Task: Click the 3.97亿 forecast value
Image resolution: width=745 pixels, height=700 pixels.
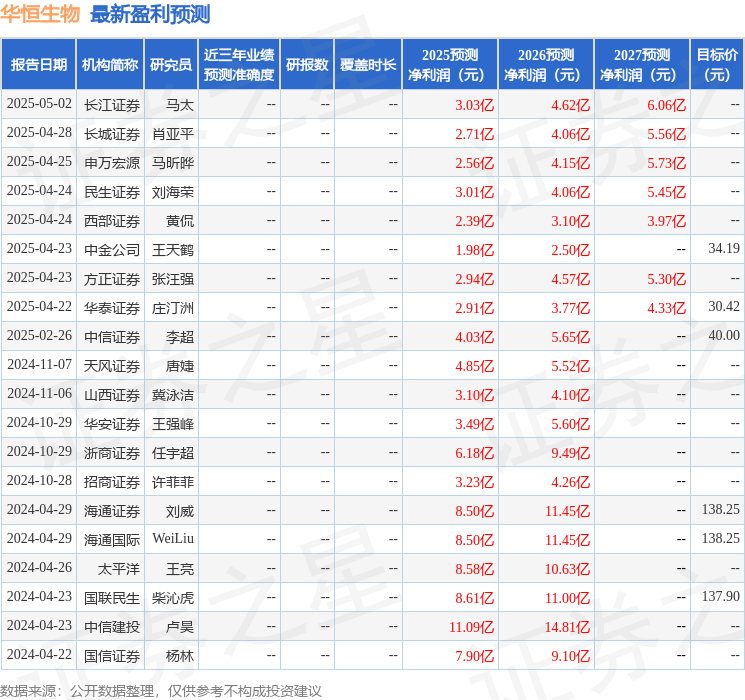Action: (666, 221)
